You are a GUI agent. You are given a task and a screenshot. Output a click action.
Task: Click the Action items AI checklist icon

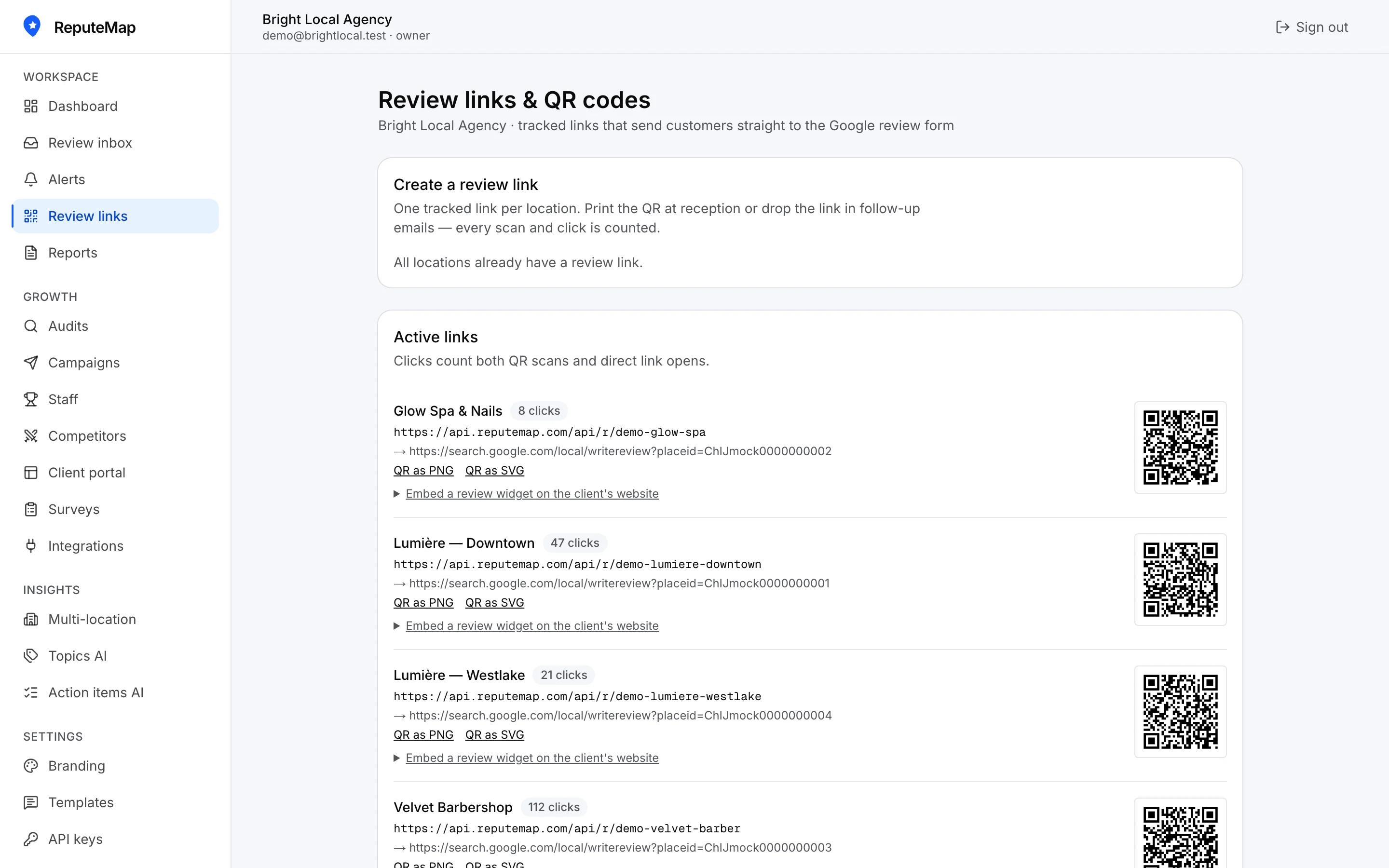(31, 693)
